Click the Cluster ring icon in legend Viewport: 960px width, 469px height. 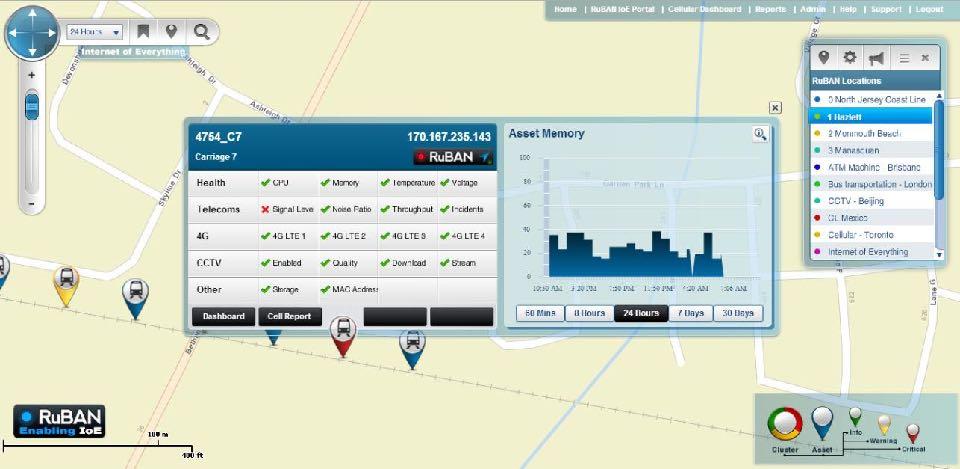(785, 424)
